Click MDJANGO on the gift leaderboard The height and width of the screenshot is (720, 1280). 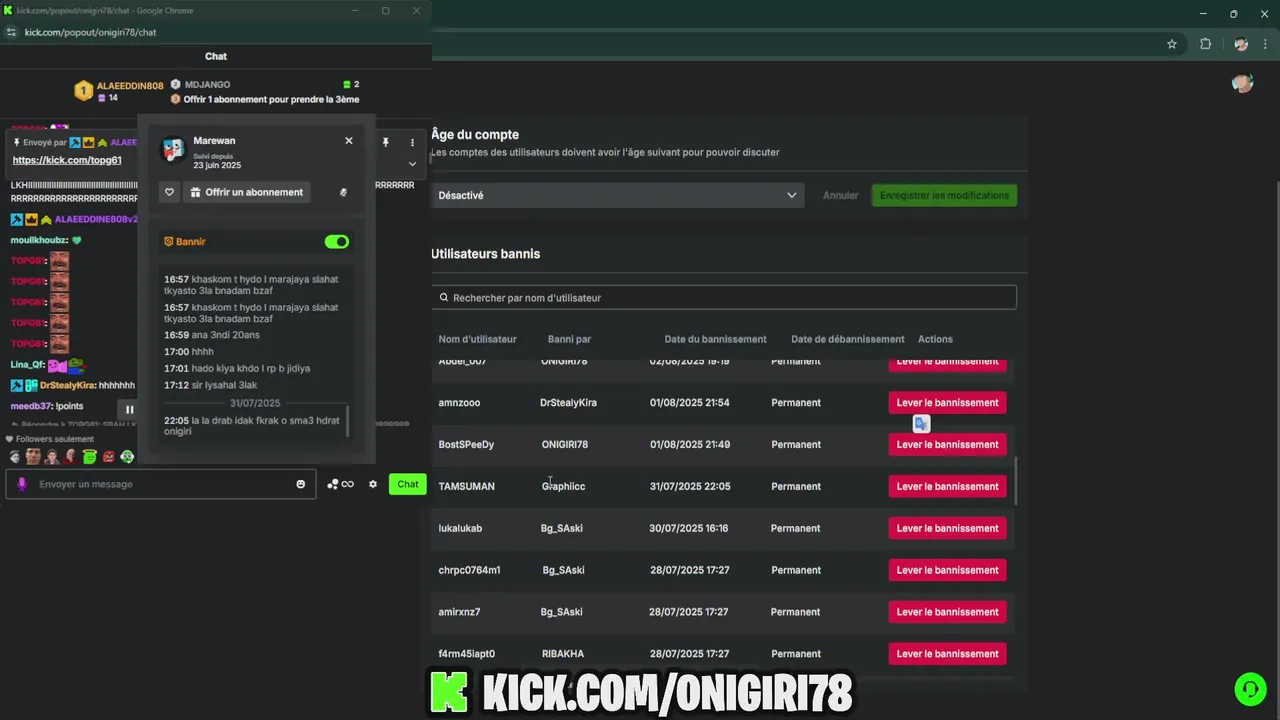pos(207,85)
